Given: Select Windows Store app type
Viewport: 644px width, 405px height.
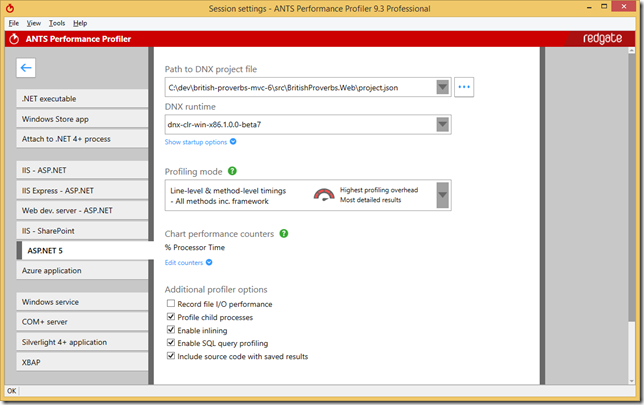Looking at the screenshot, I should click(82, 119).
